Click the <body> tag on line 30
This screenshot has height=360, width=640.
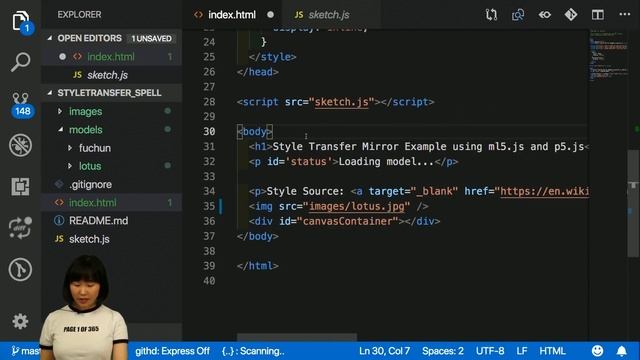(255, 131)
